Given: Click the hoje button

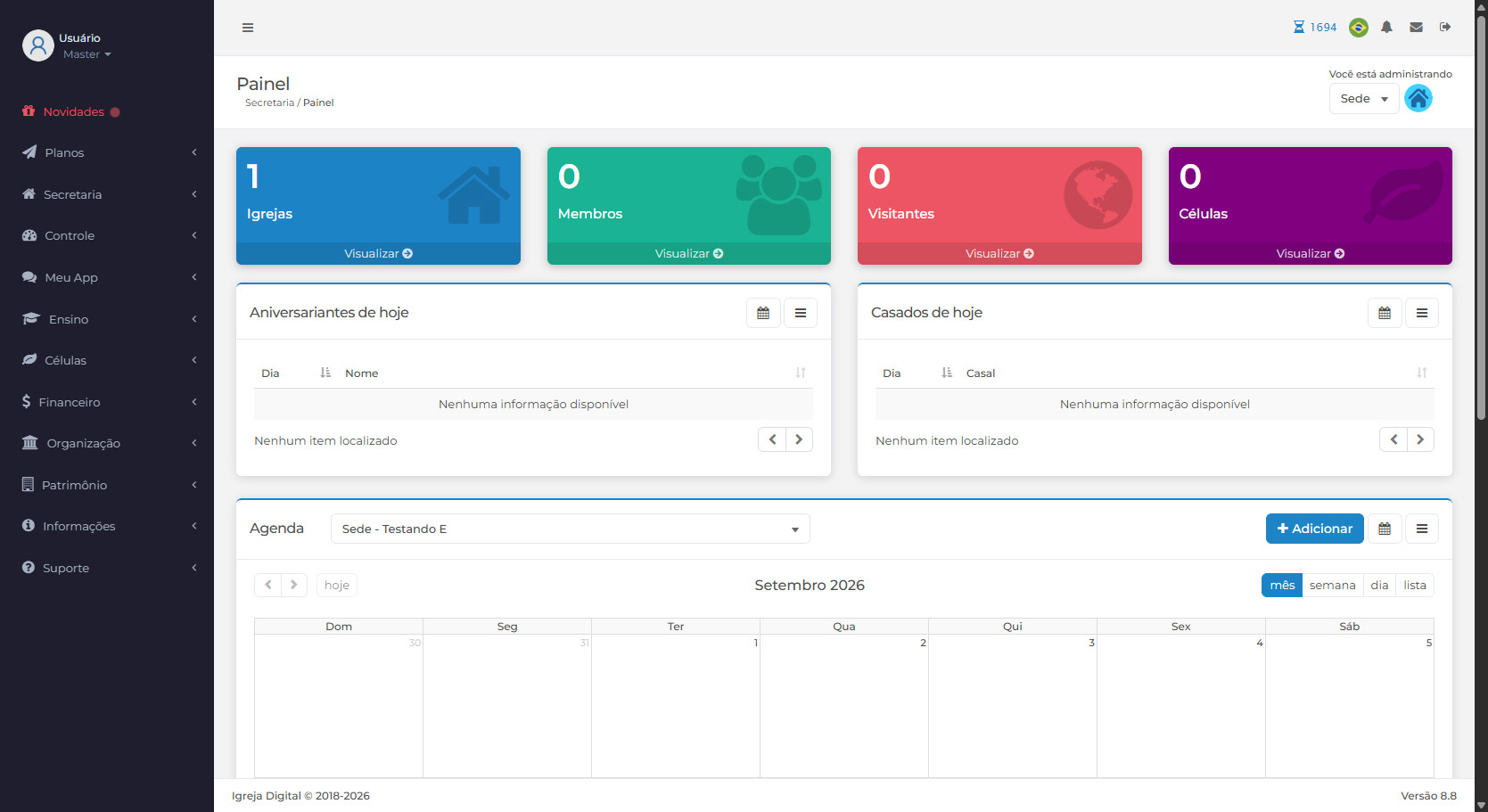Looking at the screenshot, I should (337, 585).
